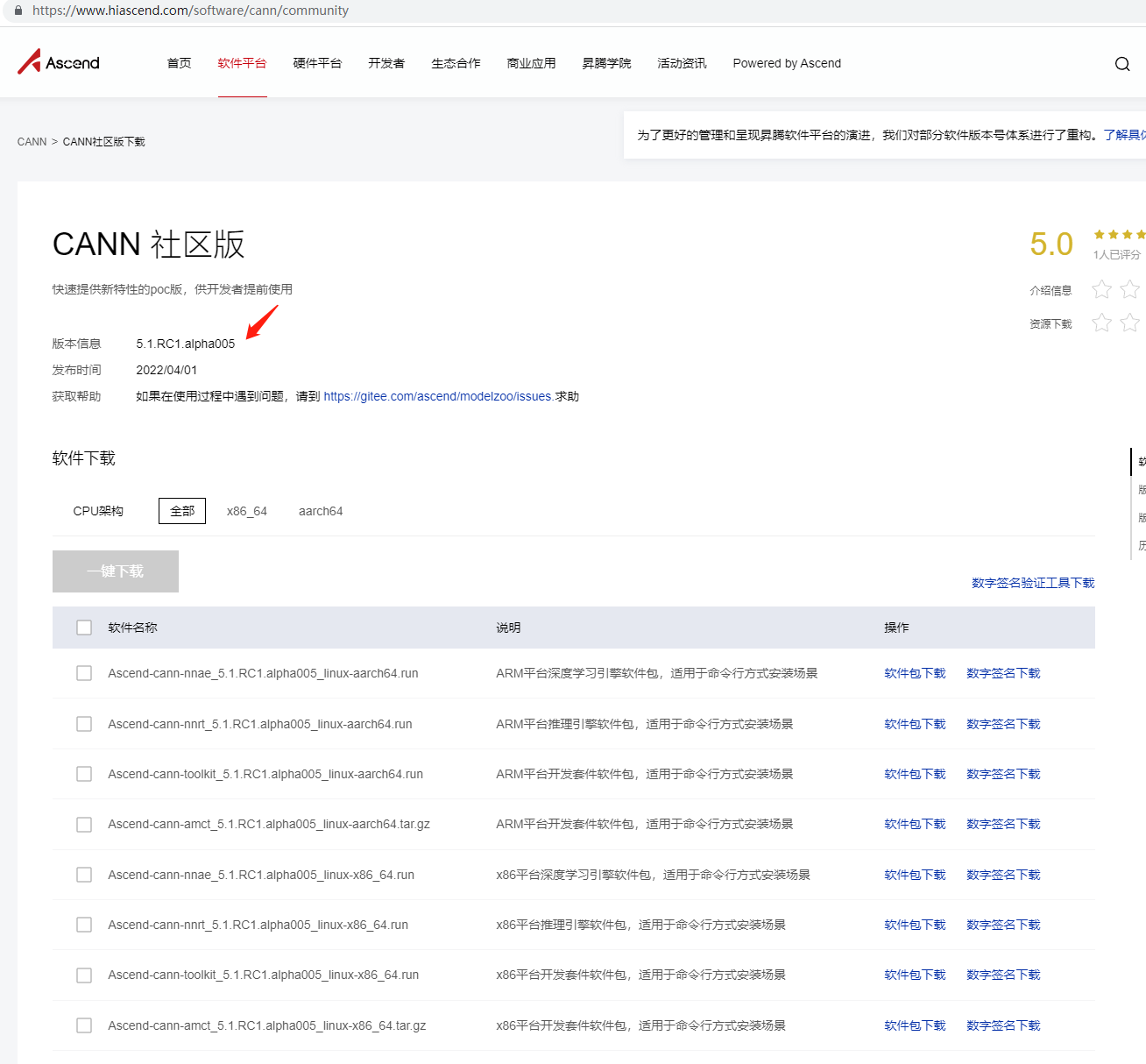Click 软件包下载 for toolkit linux-x86_64.run
The height and width of the screenshot is (1064, 1146).
point(916,975)
